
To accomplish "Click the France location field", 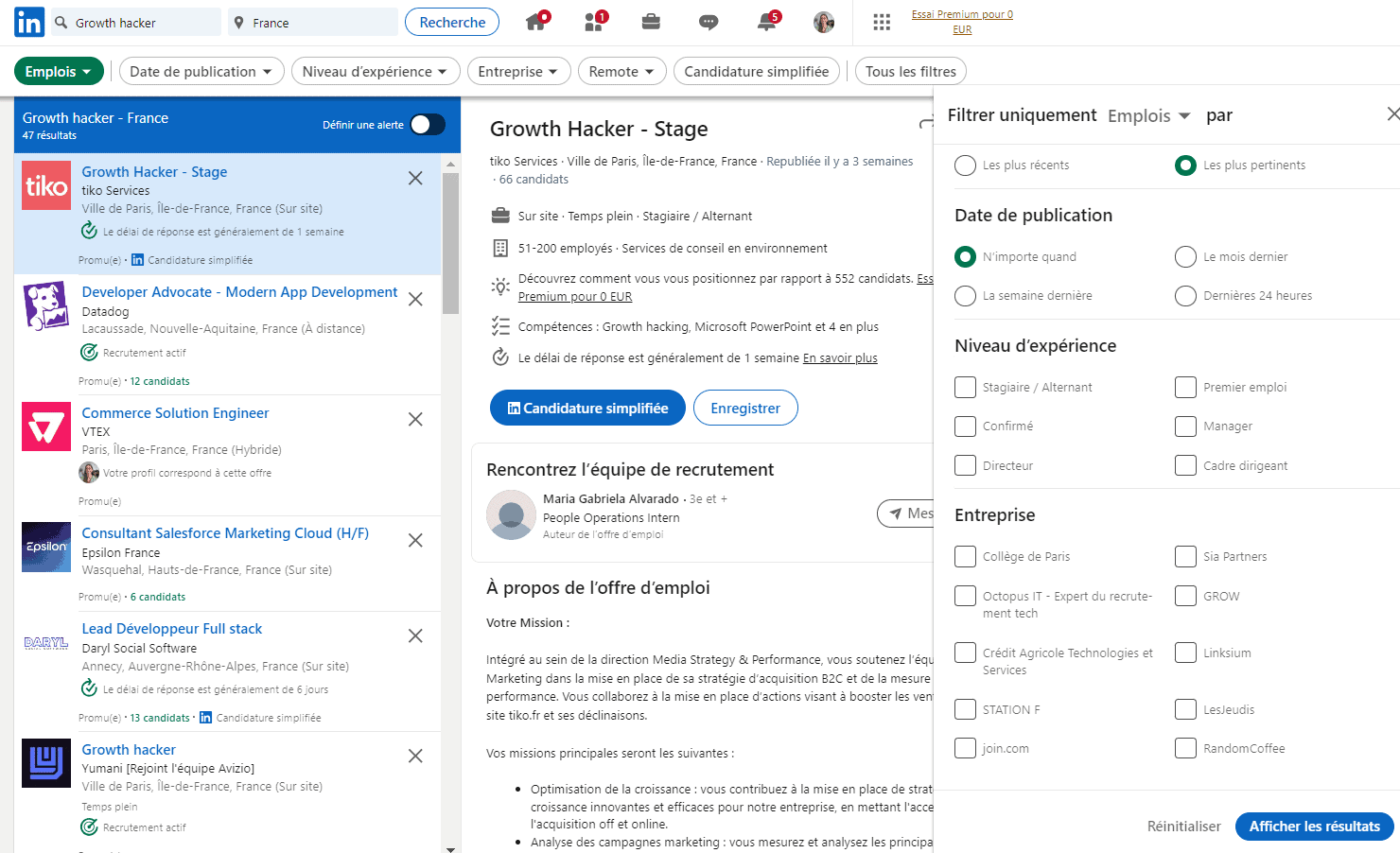I will 313,22.
